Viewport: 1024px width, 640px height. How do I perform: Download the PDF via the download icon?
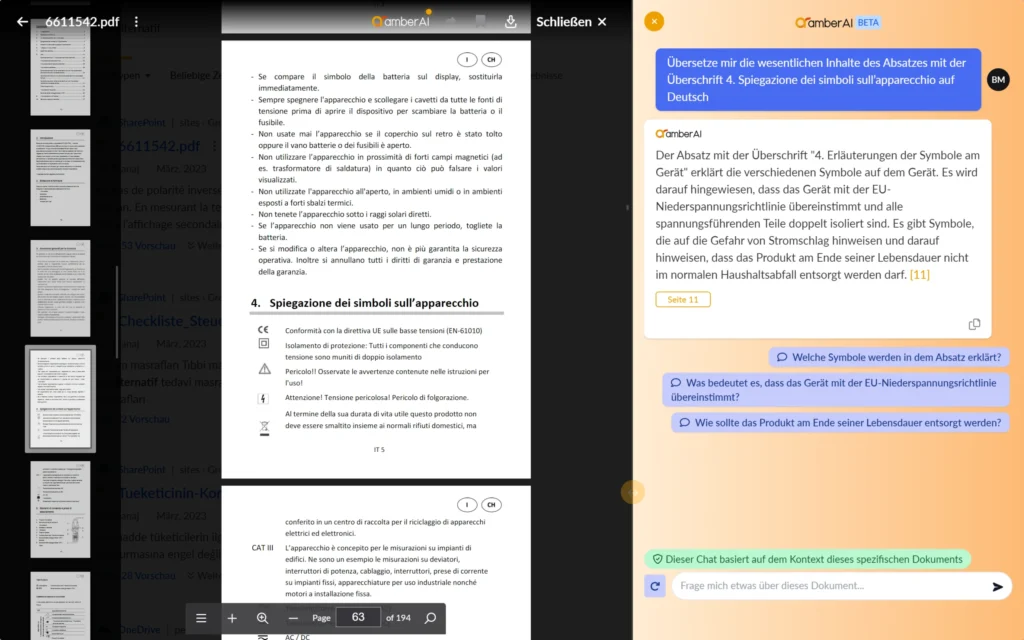point(511,20)
